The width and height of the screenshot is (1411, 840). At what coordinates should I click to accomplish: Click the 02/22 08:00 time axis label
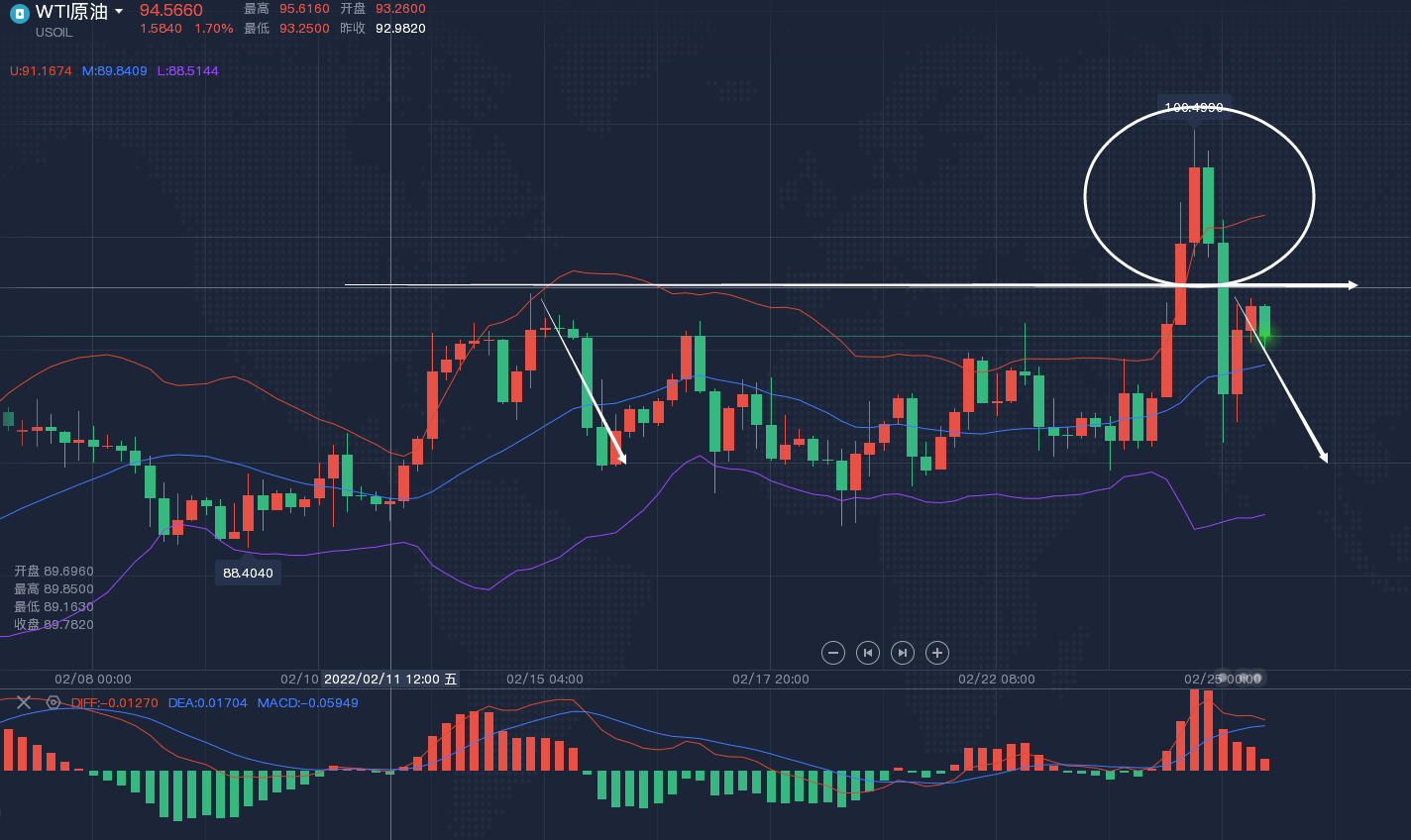pyautogui.click(x=996, y=680)
